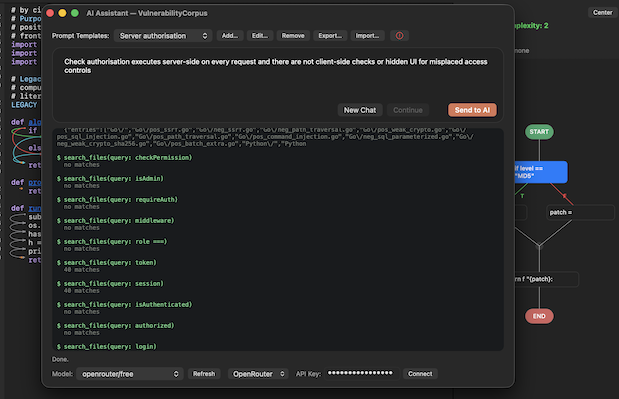Refresh the model list

tap(204, 374)
